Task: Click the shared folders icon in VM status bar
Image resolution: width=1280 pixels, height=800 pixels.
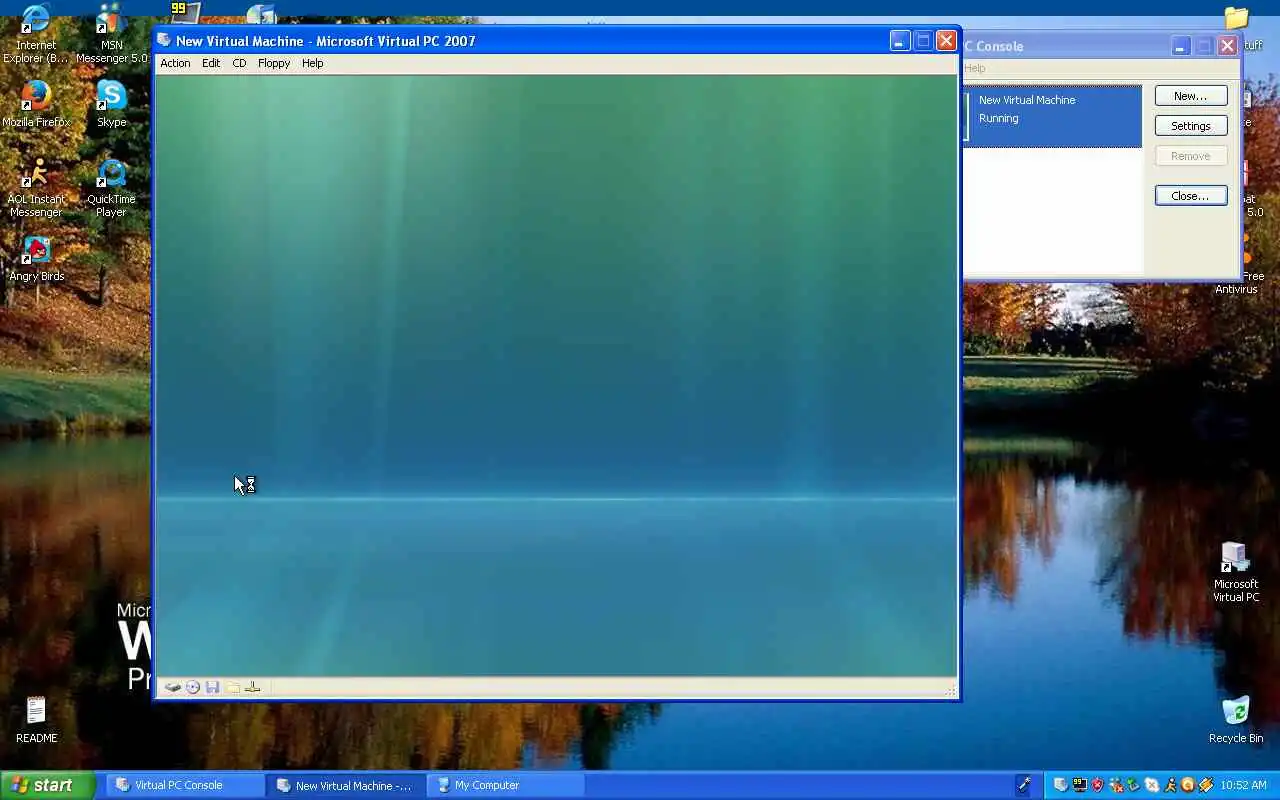Action: pos(232,687)
